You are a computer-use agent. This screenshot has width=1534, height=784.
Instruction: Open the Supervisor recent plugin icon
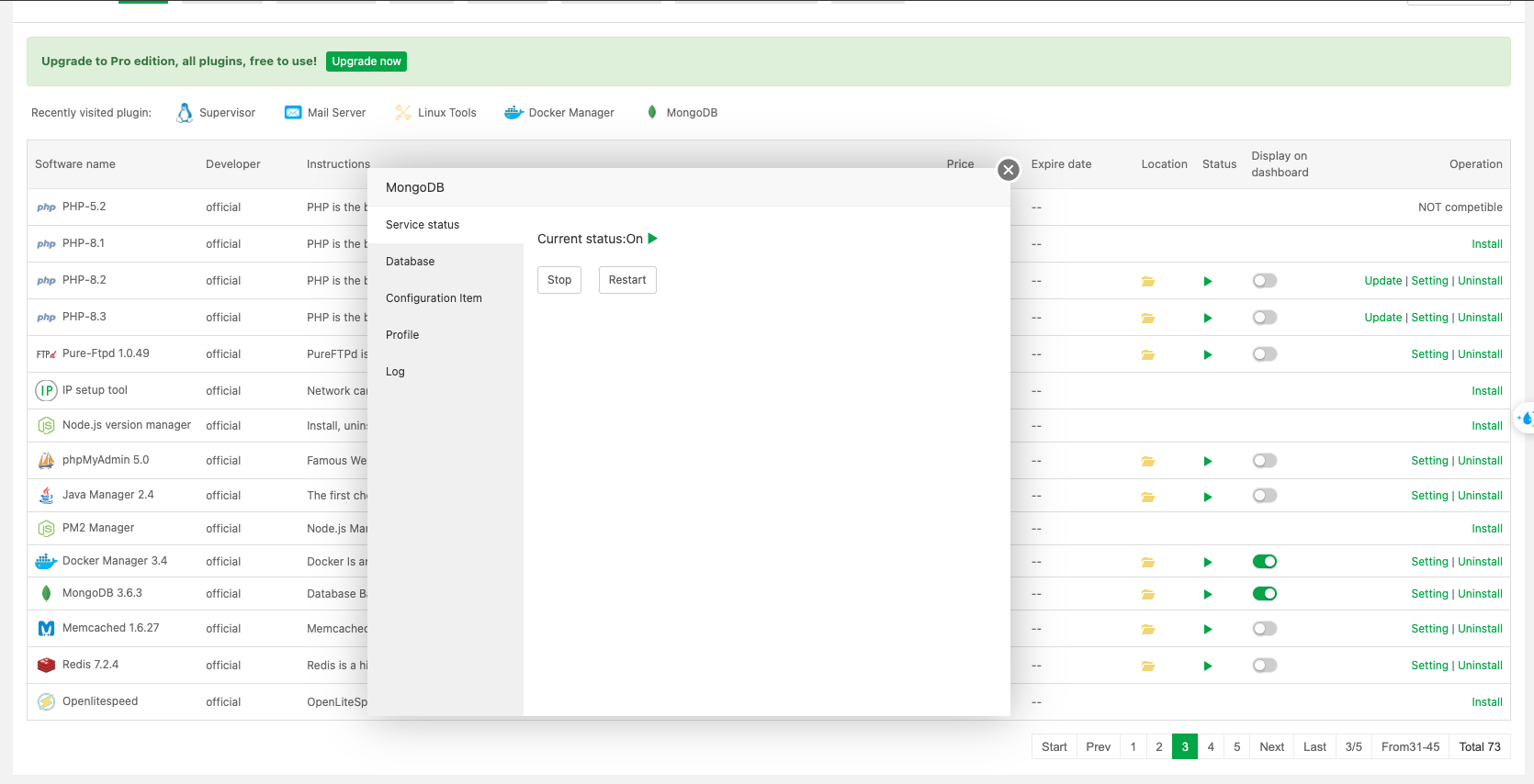pyautogui.click(x=185, y=113)
